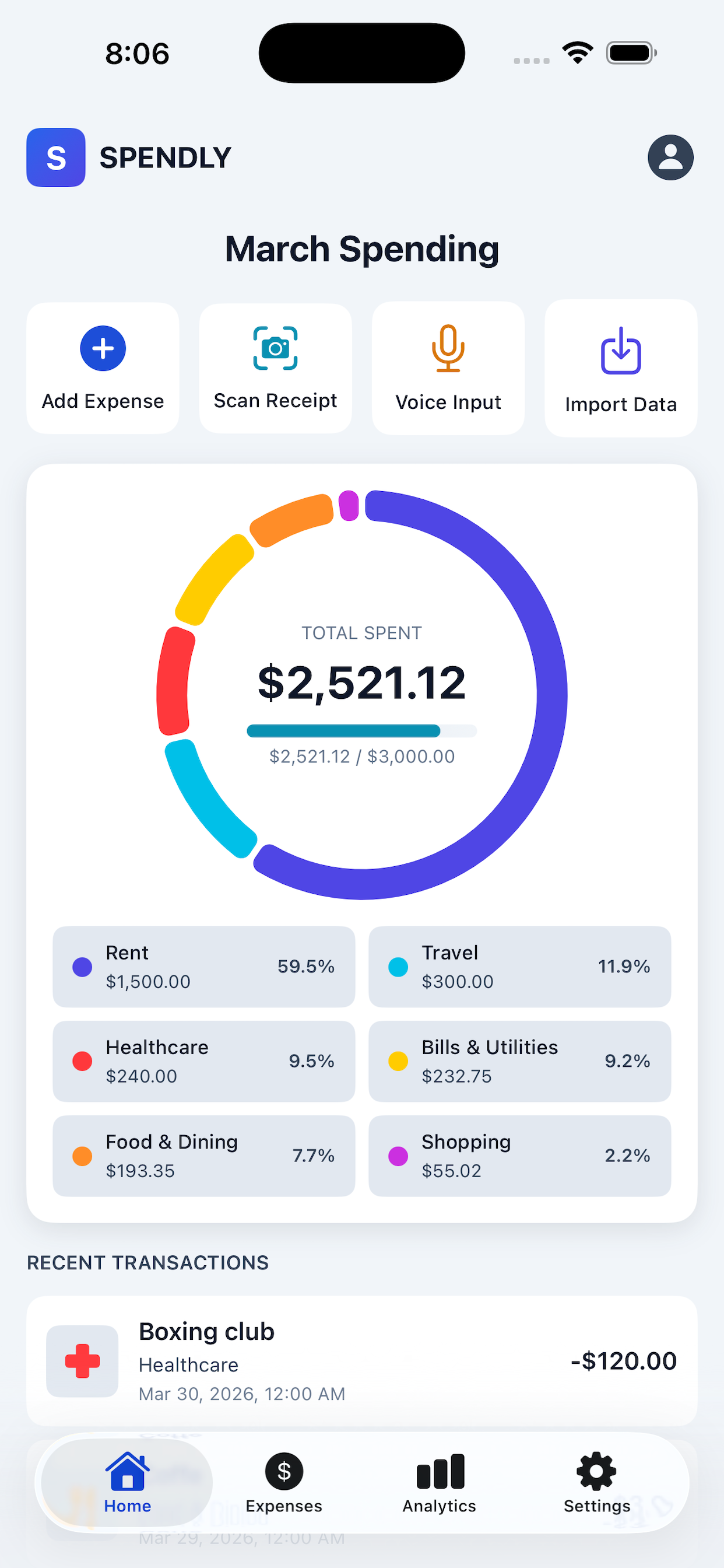Select the Food & Dining category card
The height and width of the screenshot is (1568, 724).
[204, 1156]
